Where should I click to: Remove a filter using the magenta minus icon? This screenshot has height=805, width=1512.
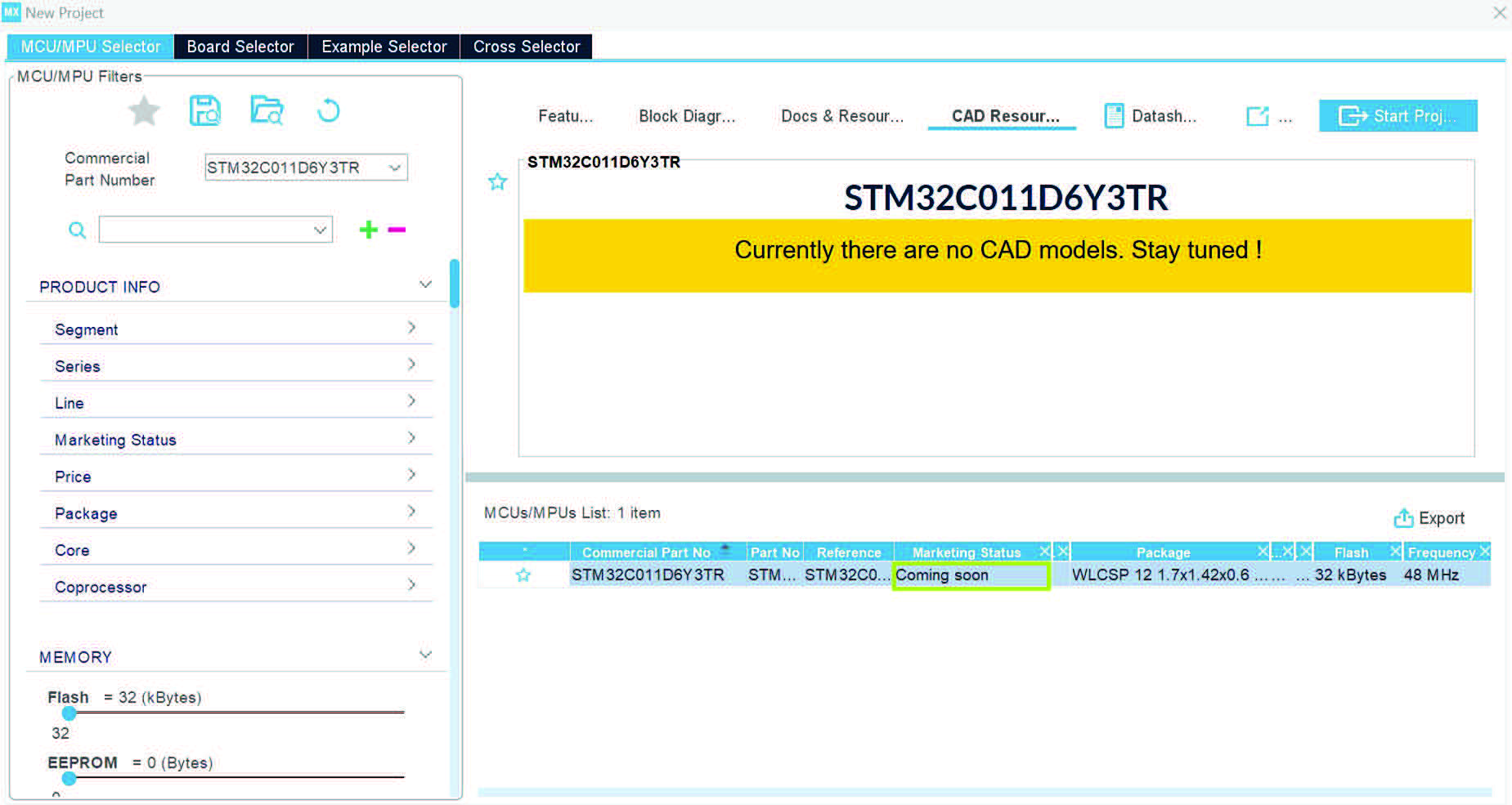pyautogui.click(x=397, y=230)
